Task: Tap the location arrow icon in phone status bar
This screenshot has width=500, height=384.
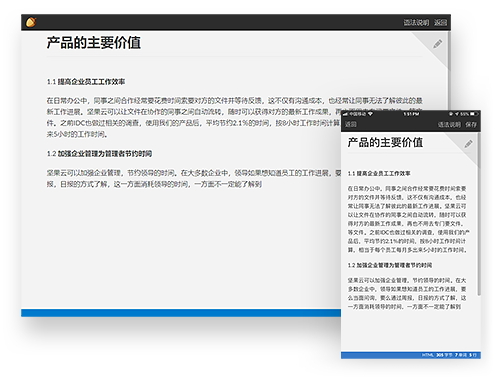Action: point(457,114)
